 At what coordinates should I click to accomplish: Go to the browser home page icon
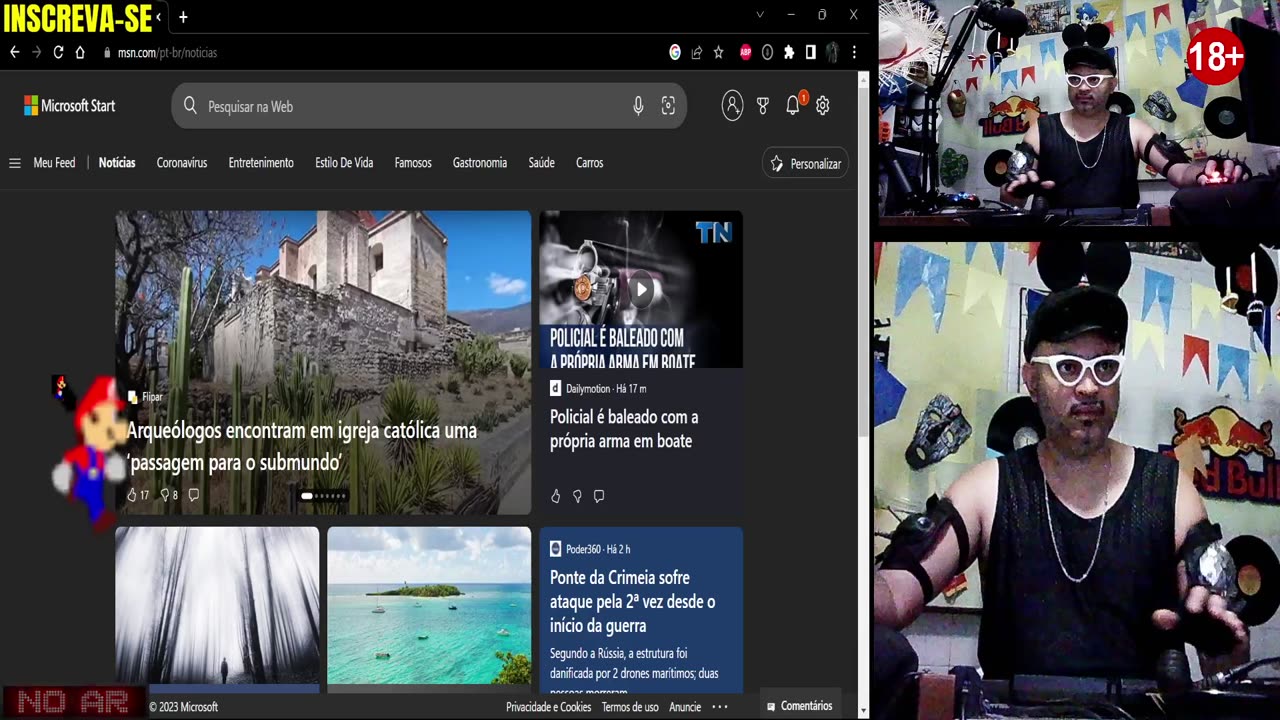point(80,52)
